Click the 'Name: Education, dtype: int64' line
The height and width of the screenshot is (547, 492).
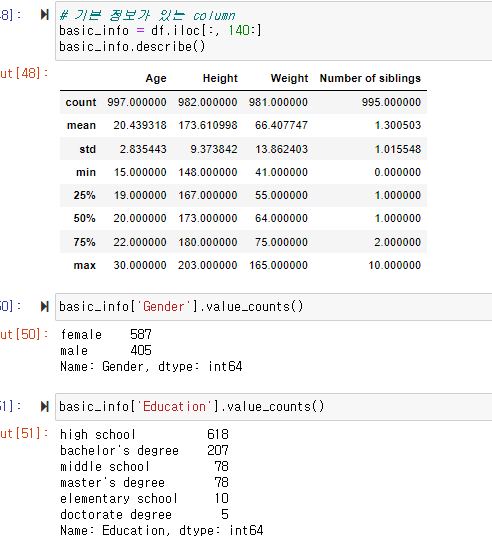162,531
